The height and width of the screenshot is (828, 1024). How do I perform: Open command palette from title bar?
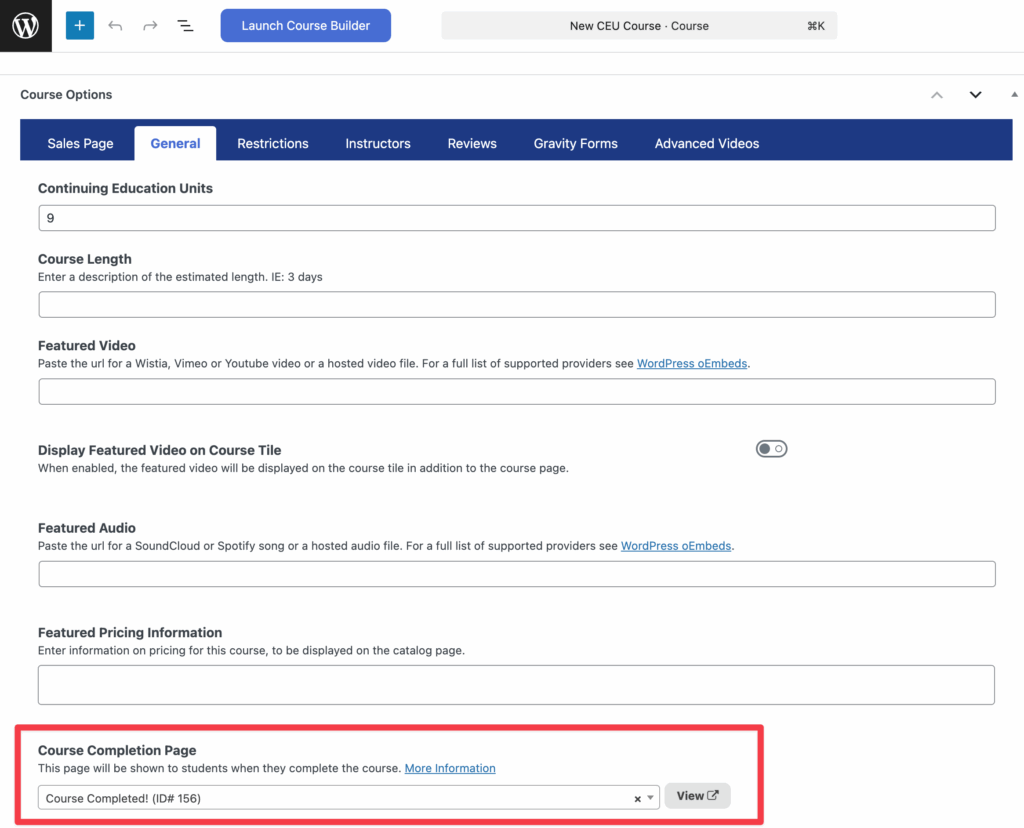click(639, 26)
